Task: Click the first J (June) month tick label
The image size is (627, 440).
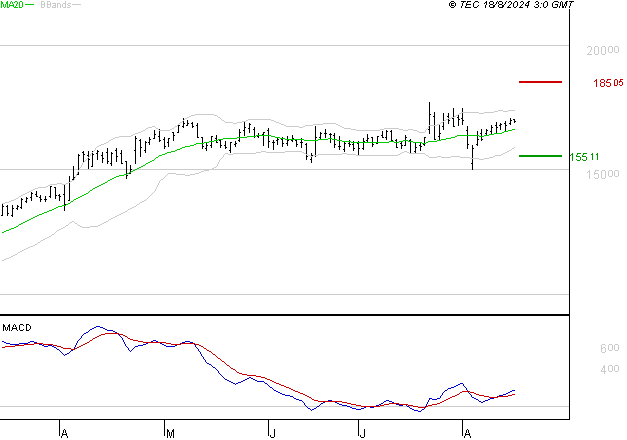Action: pos(273,433)
